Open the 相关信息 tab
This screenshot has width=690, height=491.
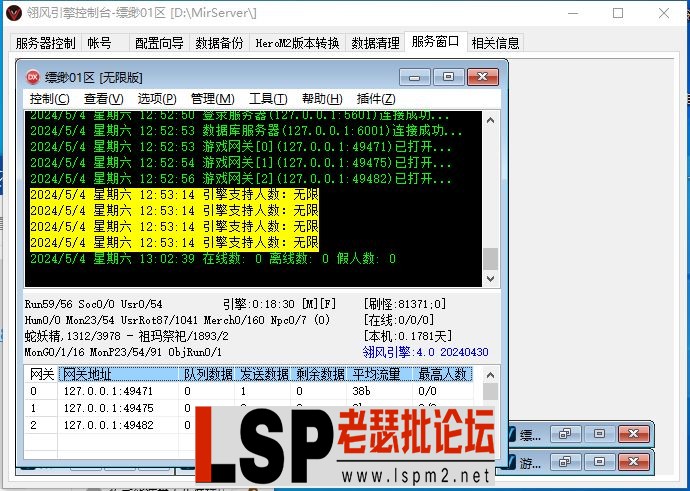(x=495, y=43)
